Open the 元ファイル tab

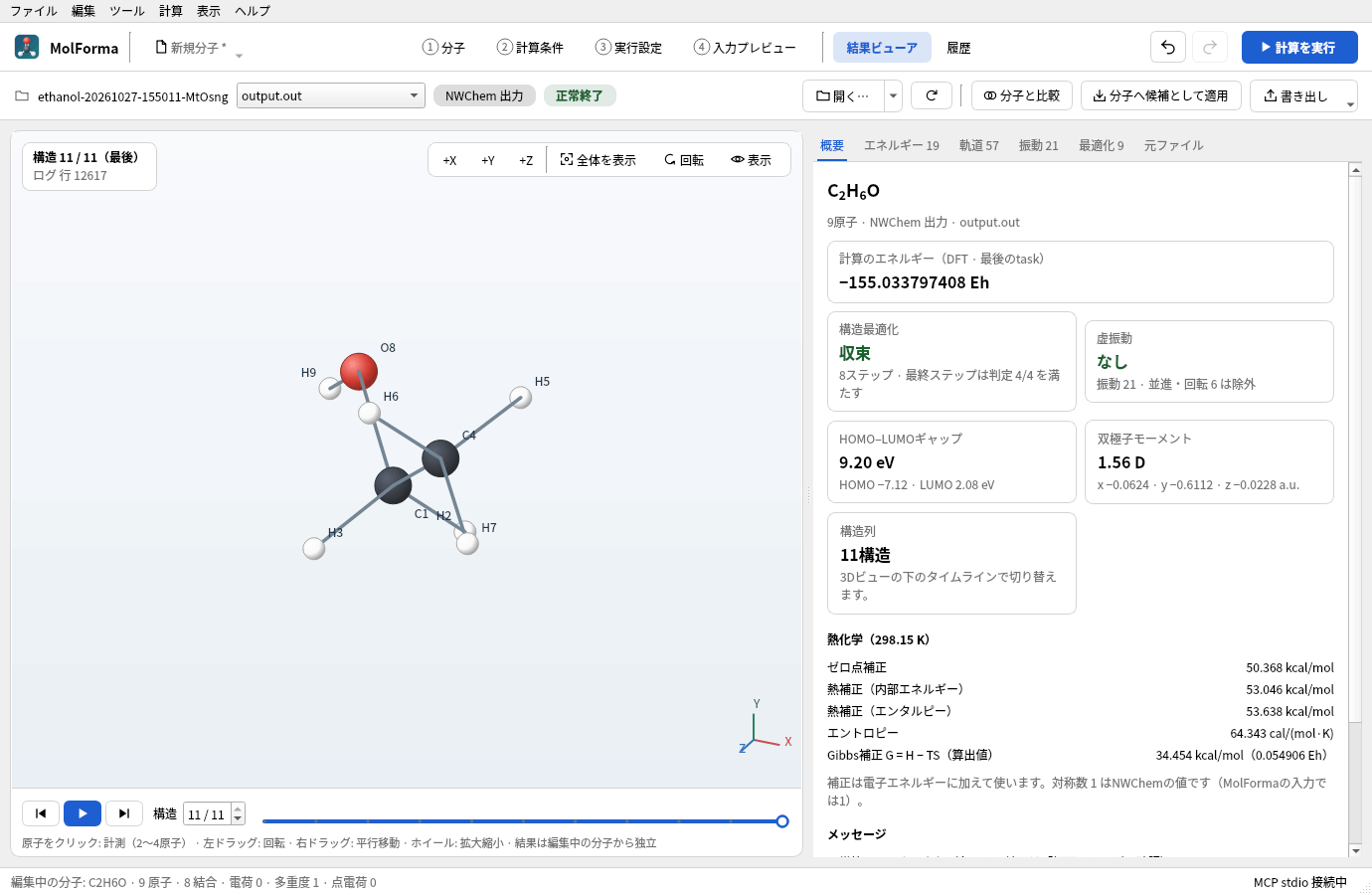1174,145
